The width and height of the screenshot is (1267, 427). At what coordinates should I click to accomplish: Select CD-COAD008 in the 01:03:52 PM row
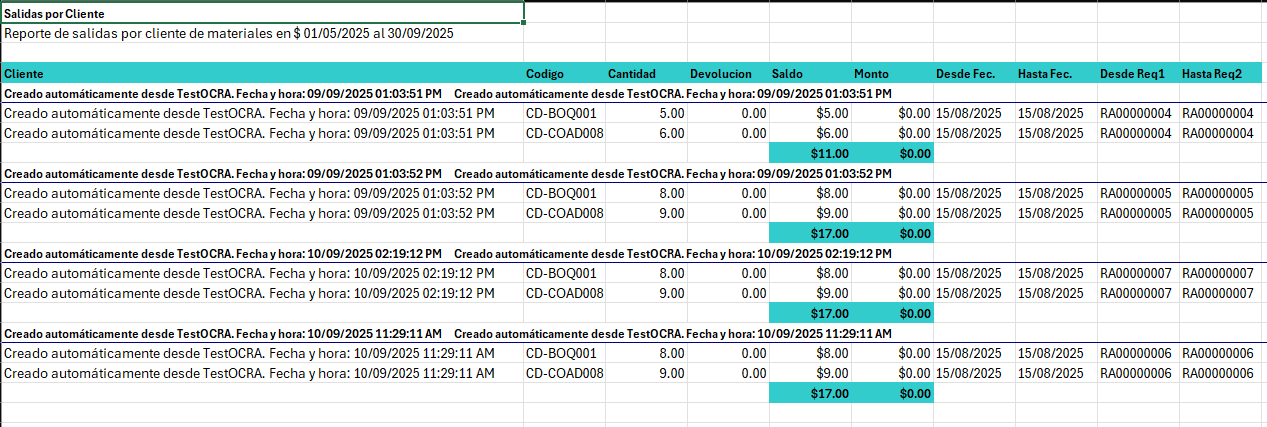click(x=564, y=213)
